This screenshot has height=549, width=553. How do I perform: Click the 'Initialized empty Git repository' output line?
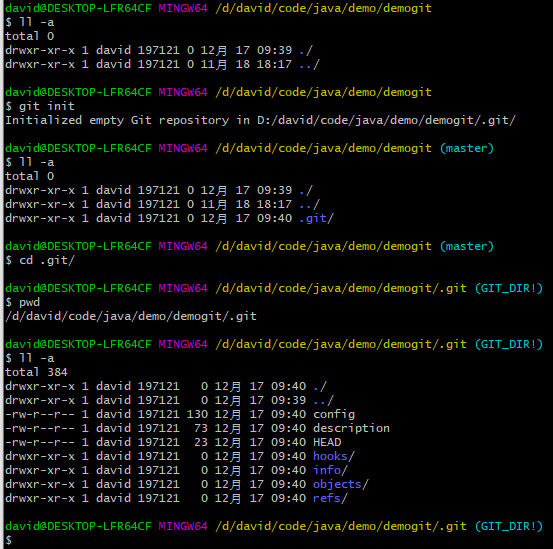tap(260, 120)
